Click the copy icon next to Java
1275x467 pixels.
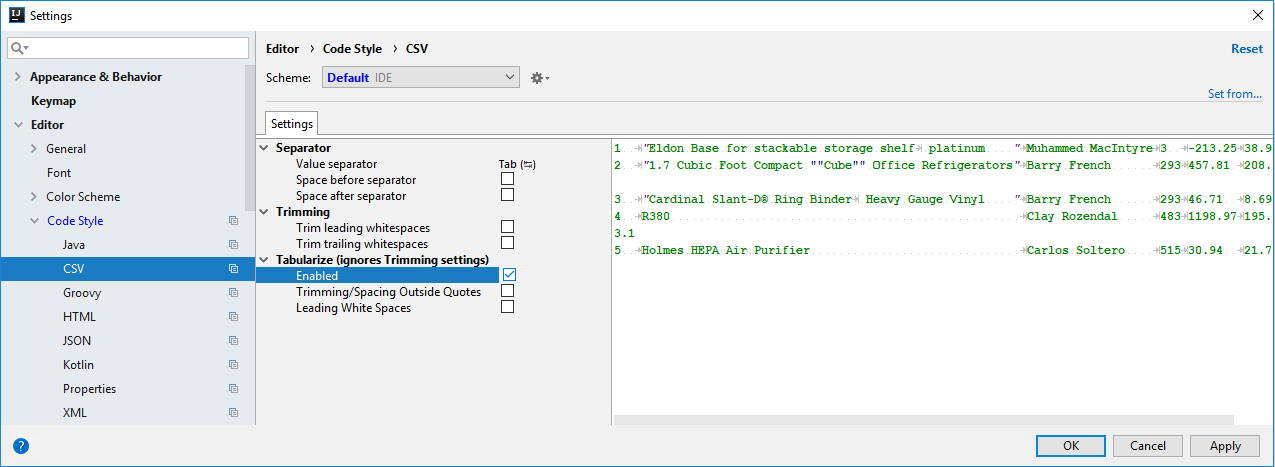[233, 245]
